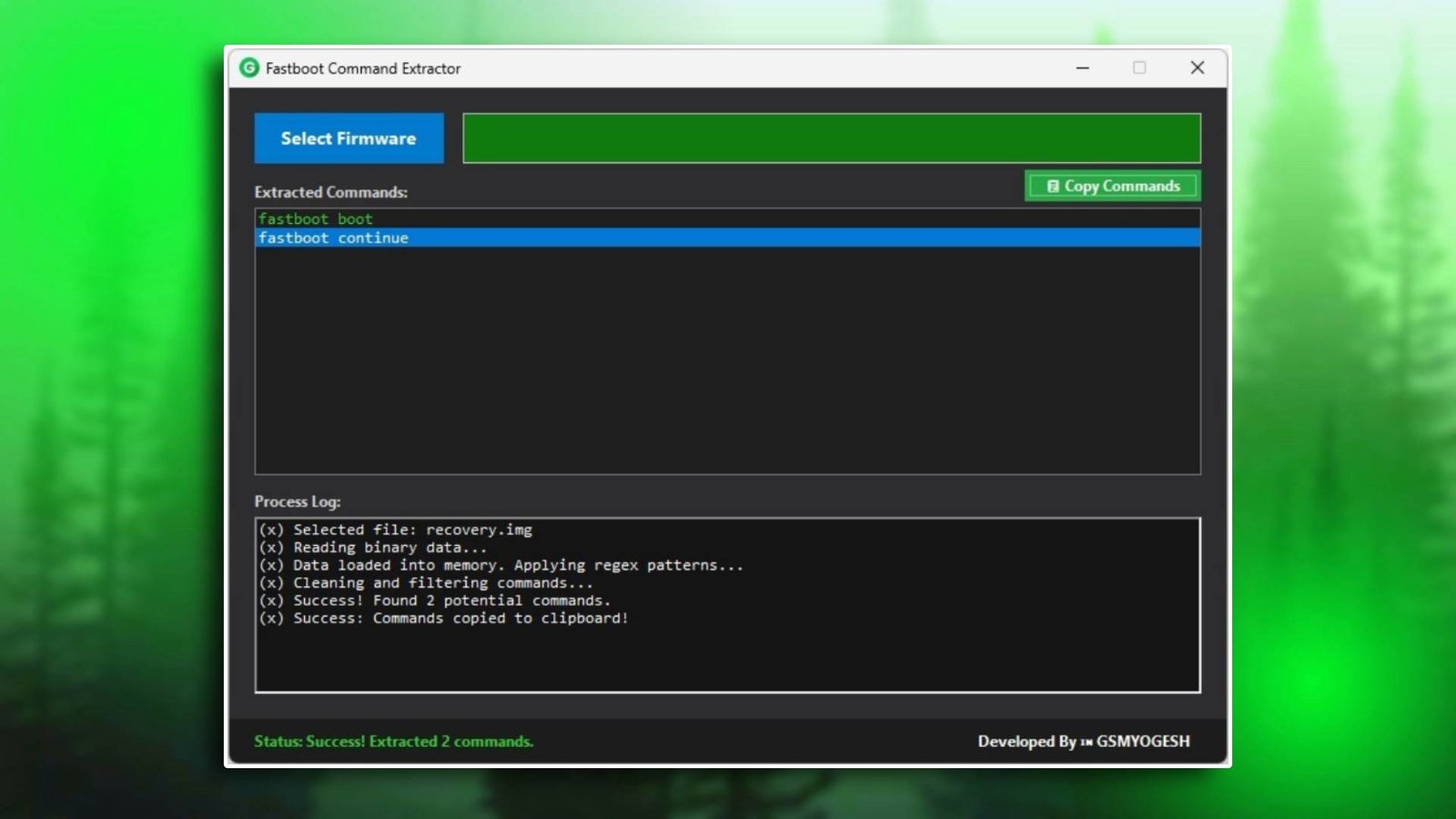Click the green firmware path field
This screenshot has height=819, width=1456.
pos(831,138)
